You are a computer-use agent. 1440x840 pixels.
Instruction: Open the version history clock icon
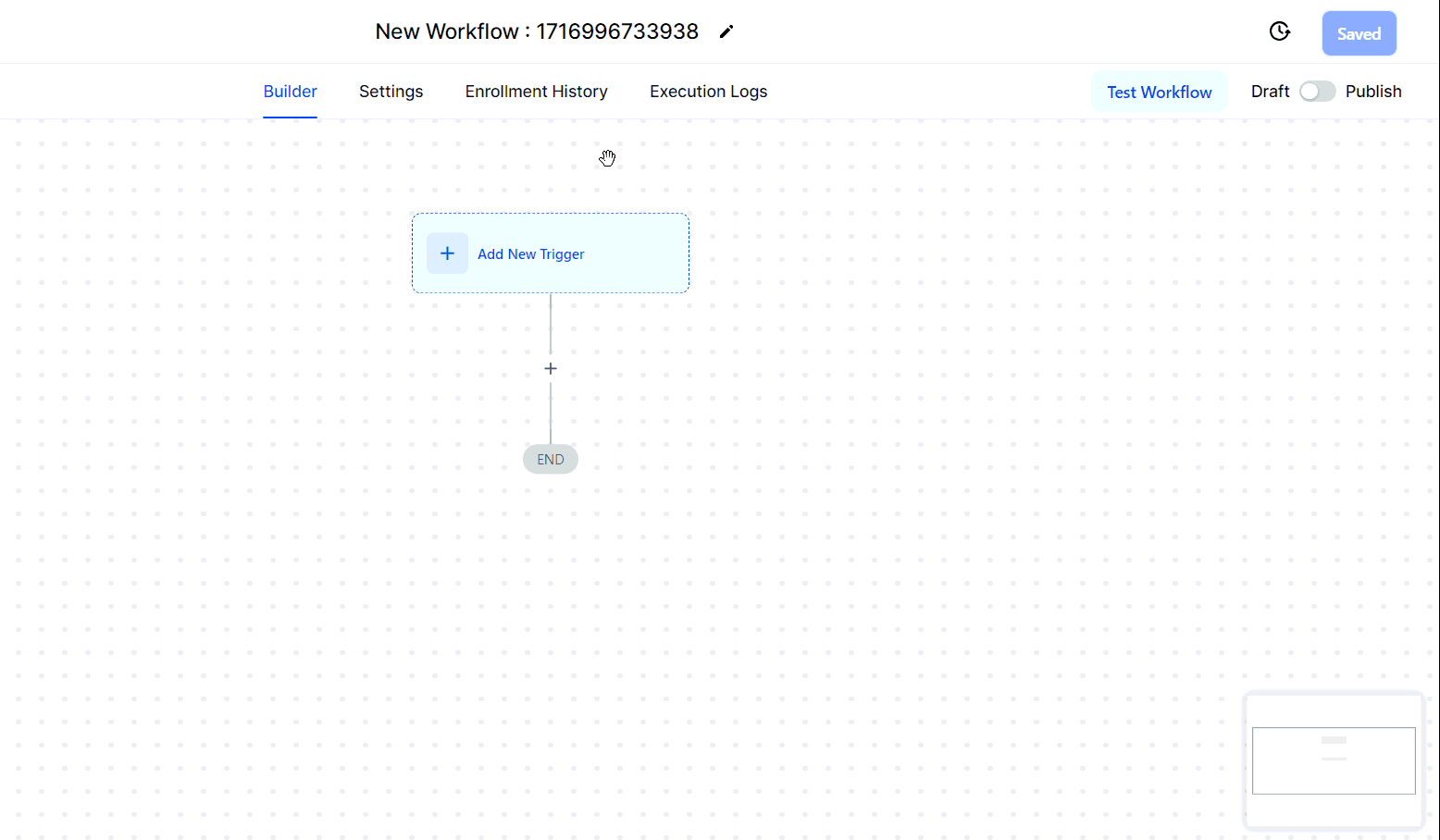pyautogui.click(x=1279, y=32)
